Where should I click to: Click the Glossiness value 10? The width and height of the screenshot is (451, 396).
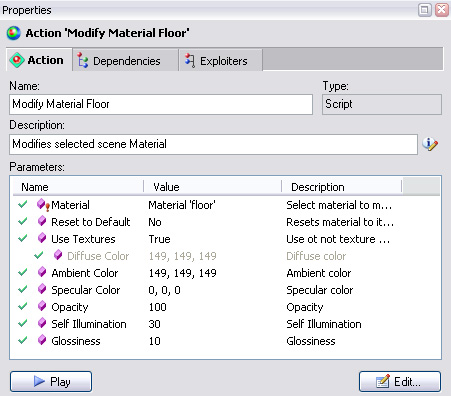(154, 341)
